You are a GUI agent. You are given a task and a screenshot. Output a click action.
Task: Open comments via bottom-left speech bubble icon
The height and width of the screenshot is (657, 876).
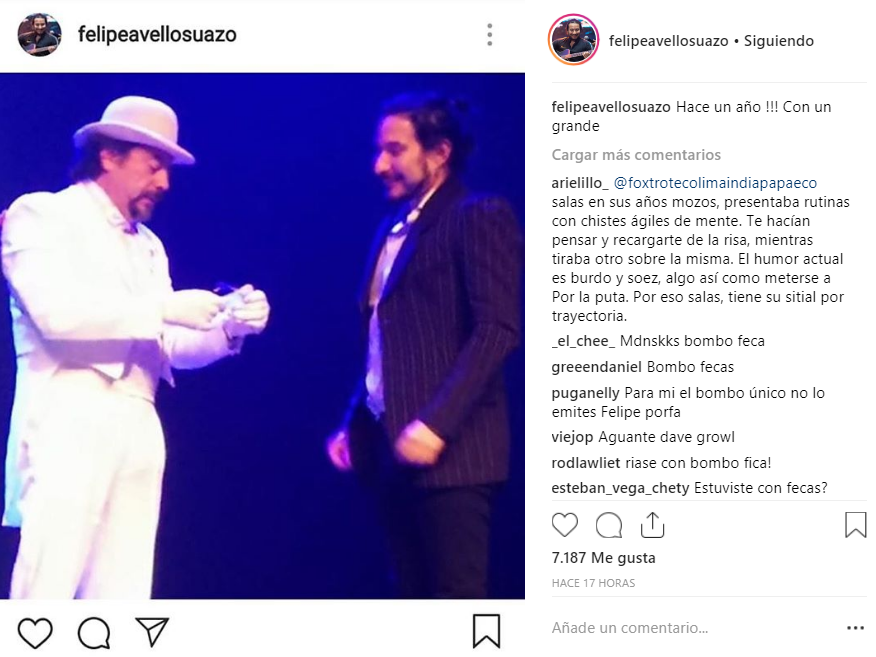94,632
